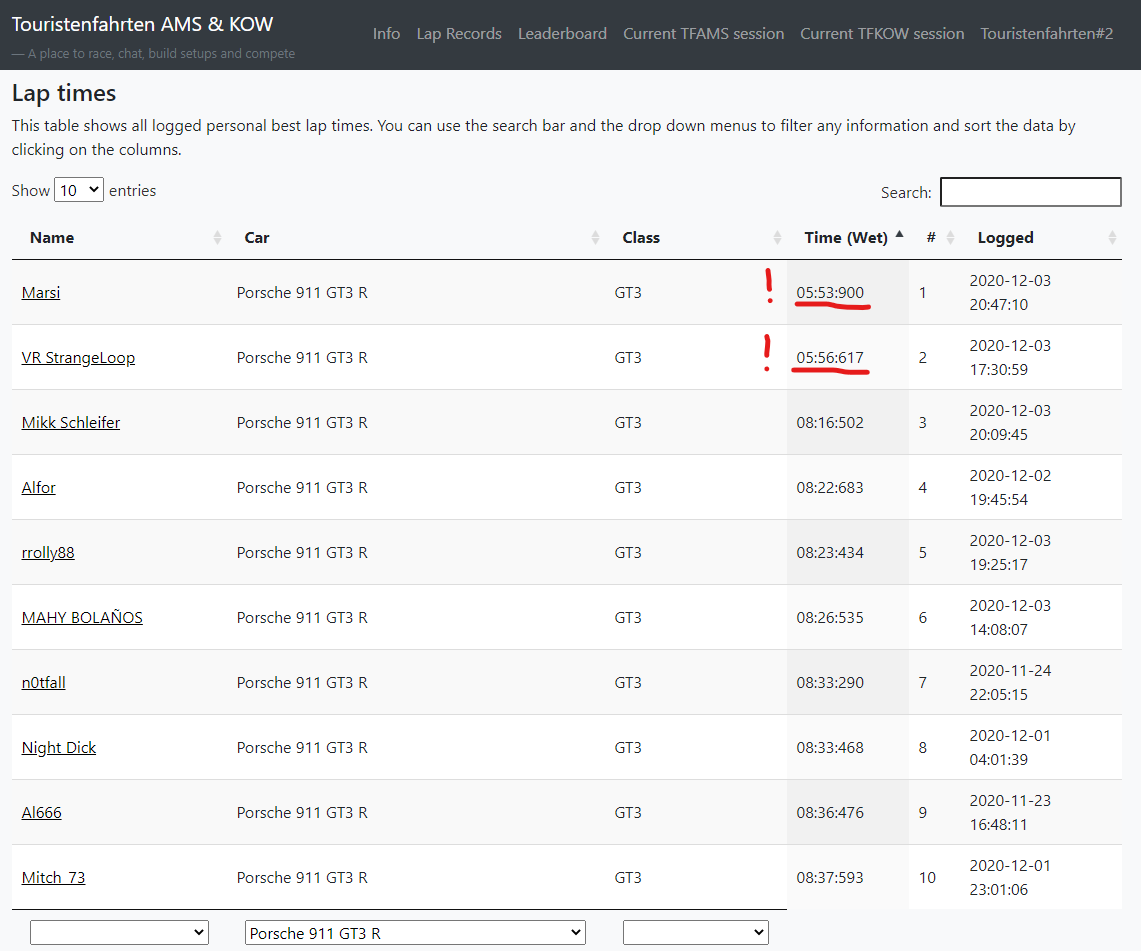View Current TFAMS session
Image resolution: width=1141 pixels, height=951 pixels.
tap(703, 34)
